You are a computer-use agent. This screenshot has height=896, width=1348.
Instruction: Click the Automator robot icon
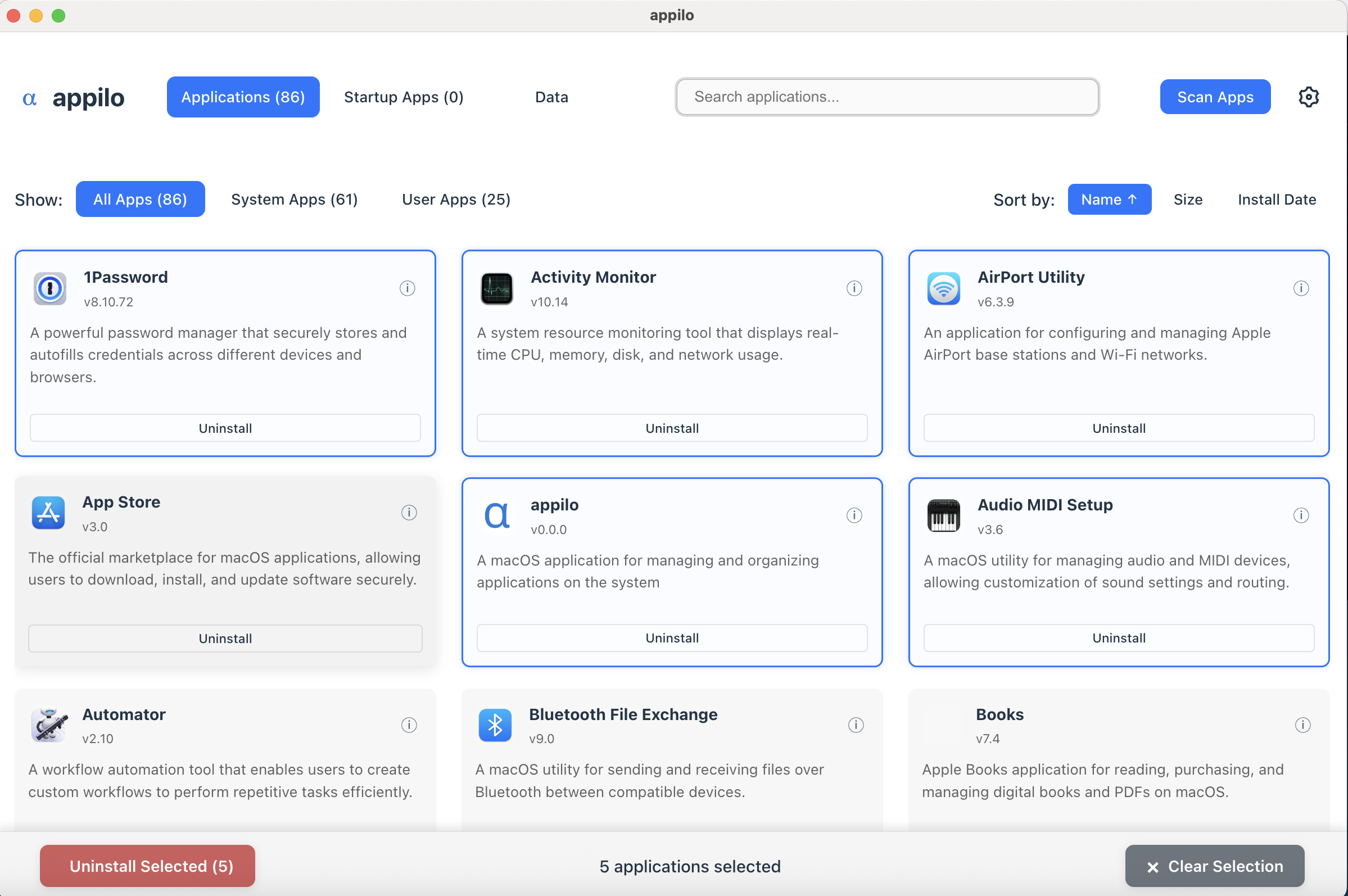pos(49,725)
